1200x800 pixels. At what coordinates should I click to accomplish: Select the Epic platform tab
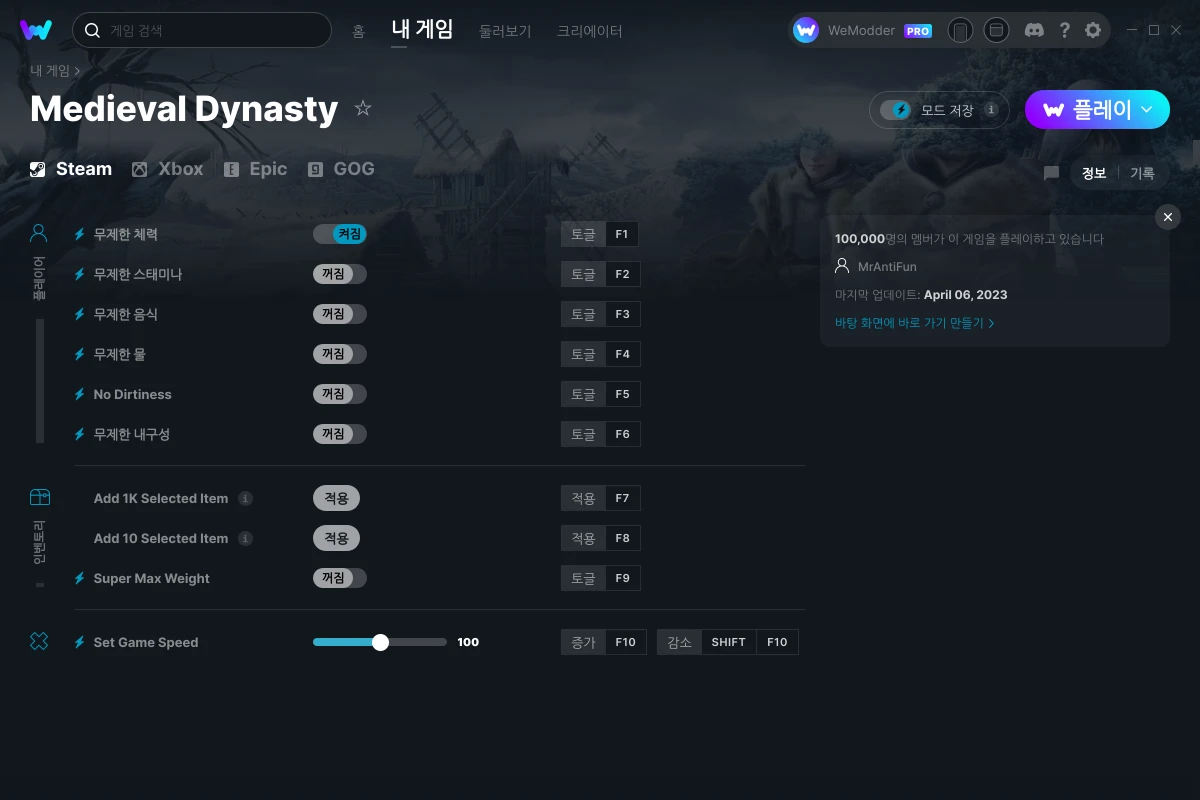[255, 169]
